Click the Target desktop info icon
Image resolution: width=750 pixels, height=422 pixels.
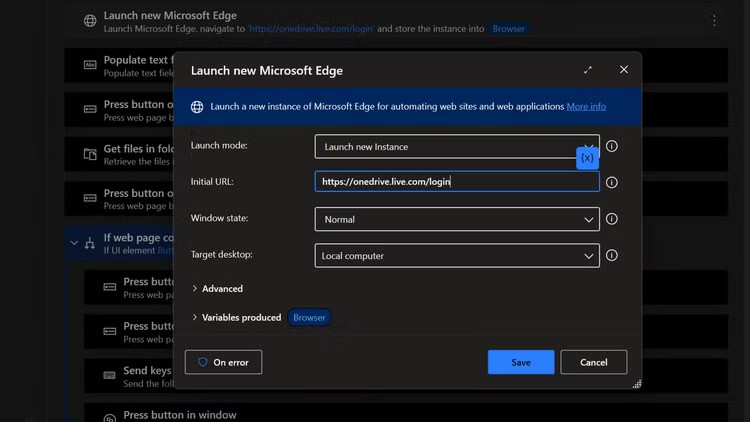pyautogui.click(x=612, y=255)
